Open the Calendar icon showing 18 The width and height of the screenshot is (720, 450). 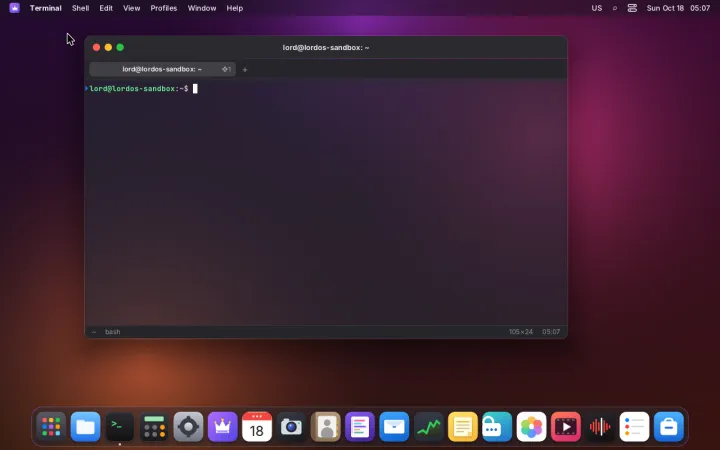click(x=257, y=427)
